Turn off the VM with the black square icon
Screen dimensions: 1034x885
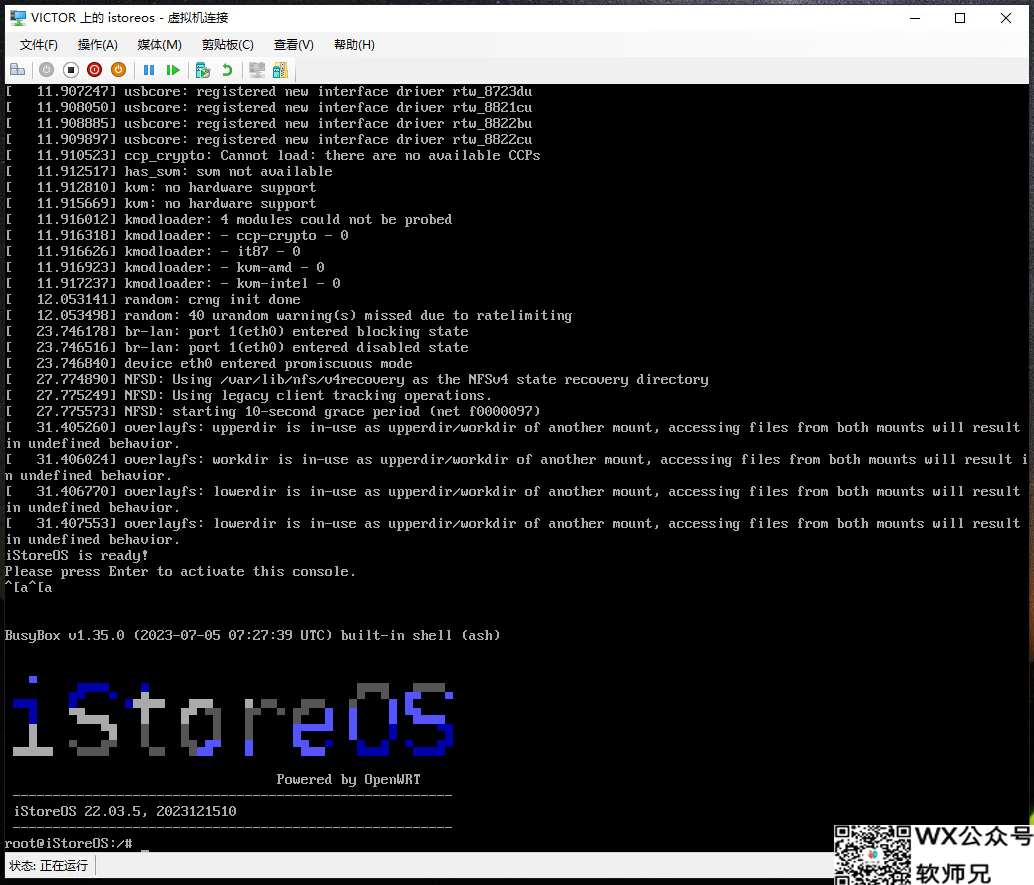click(71, 70)
